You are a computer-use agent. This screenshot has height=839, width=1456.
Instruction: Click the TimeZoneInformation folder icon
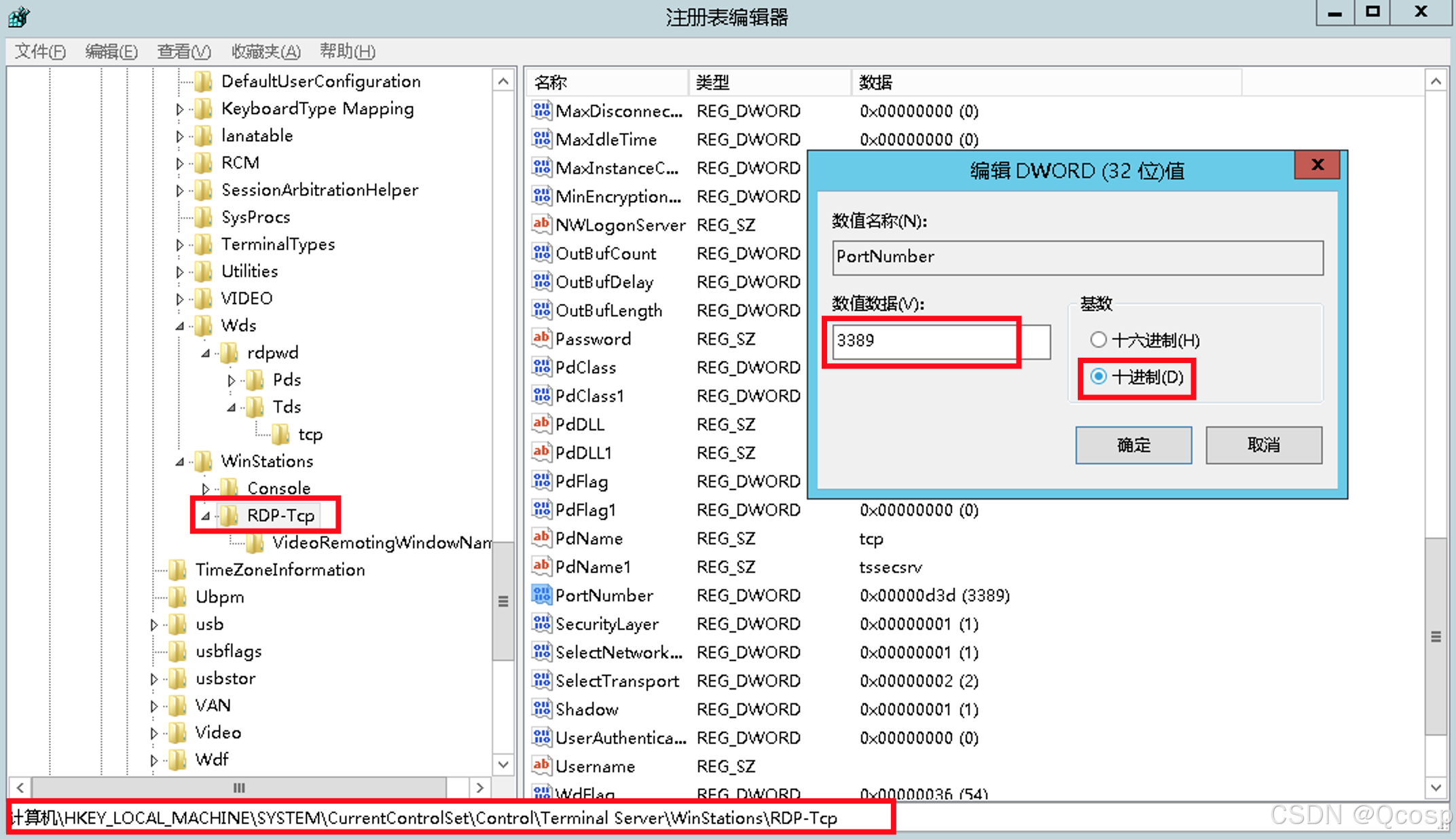[x=178, y=570]
